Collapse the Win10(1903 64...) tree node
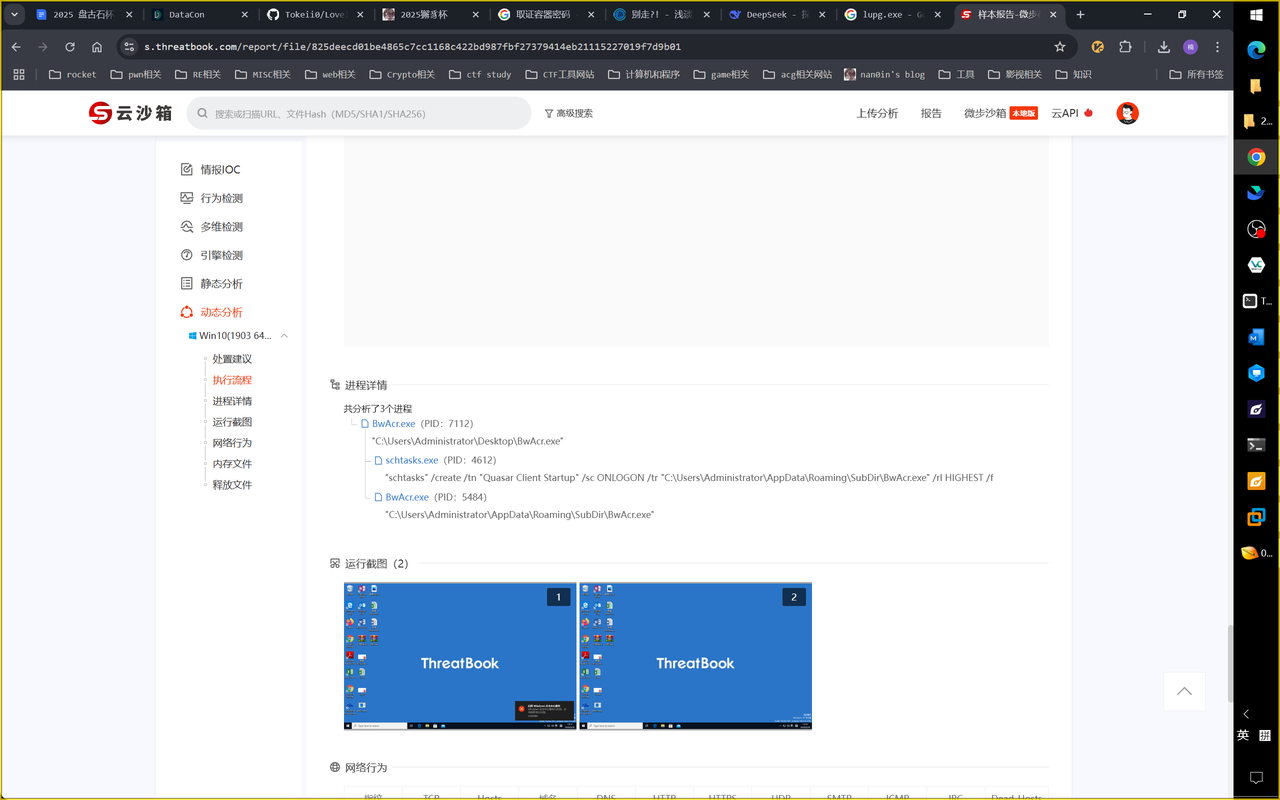Image resolution: width=1280 pixels, height=800 pixels. [x=284, y=336]
